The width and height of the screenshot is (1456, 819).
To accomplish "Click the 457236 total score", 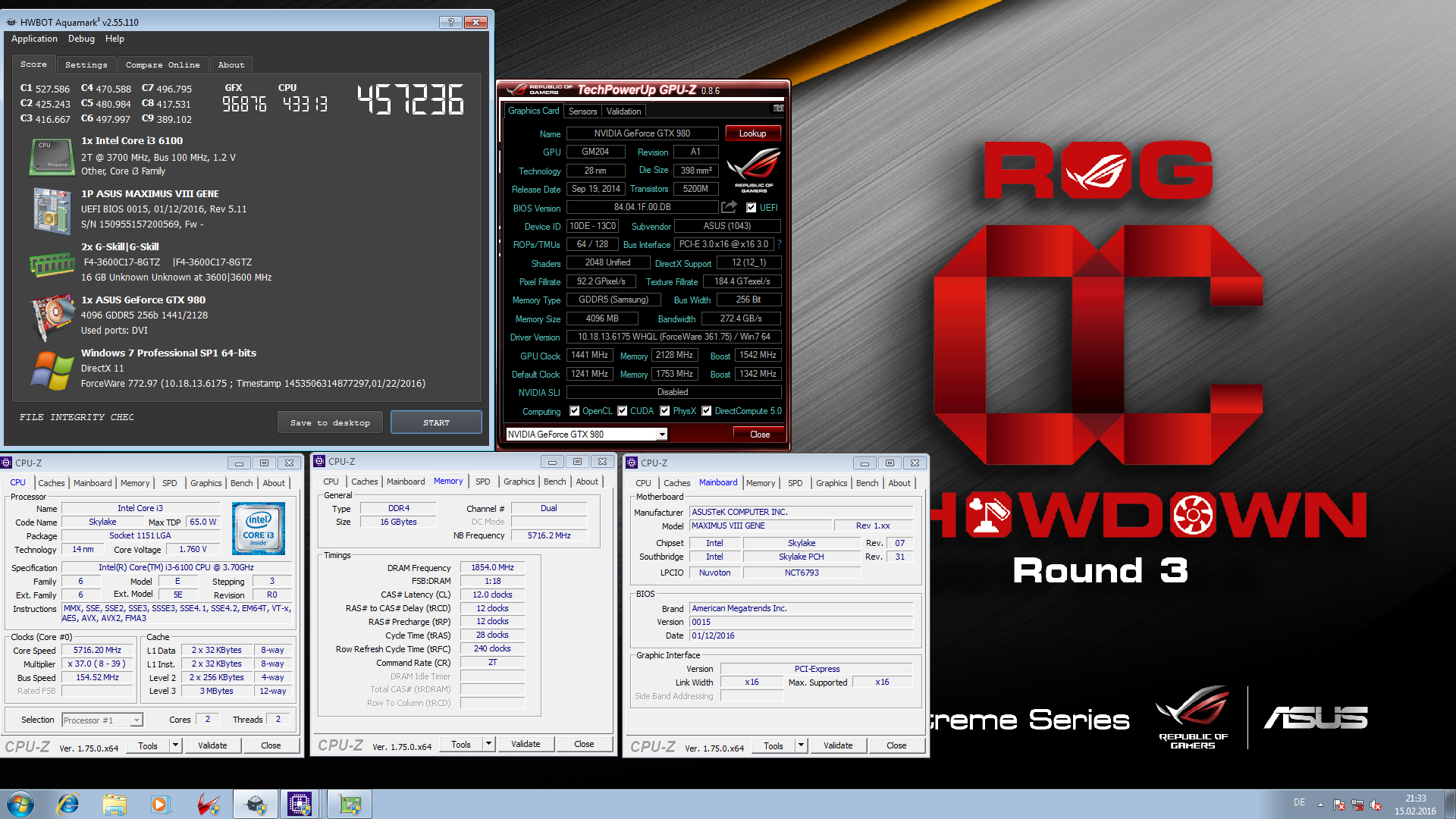I will [410, 99].
